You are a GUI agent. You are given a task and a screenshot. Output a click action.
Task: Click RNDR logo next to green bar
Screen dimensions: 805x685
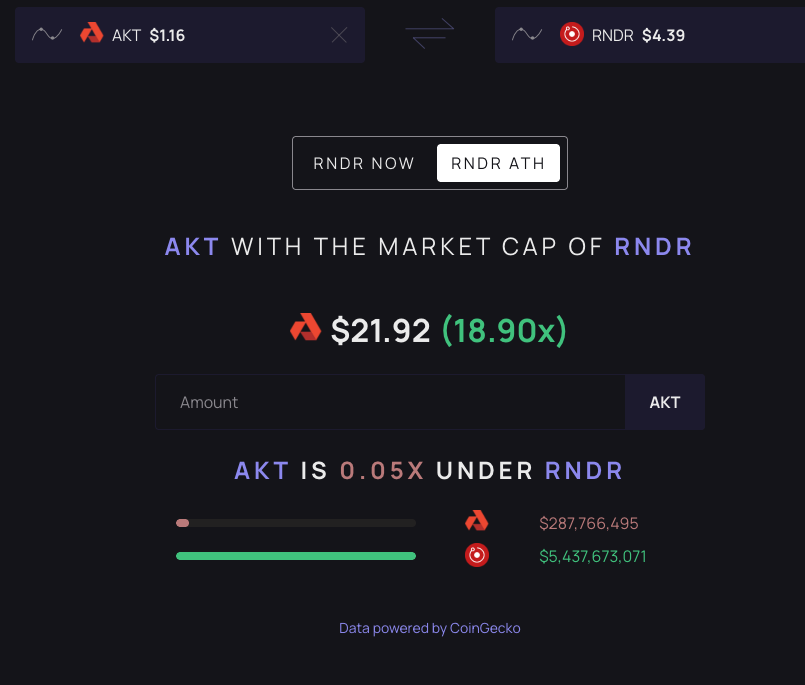476,555
